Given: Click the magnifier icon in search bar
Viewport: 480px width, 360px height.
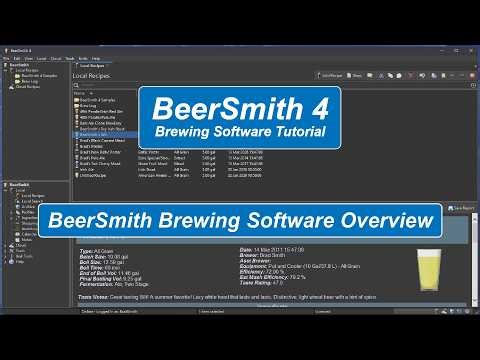Looking at the screenshot, I should pyautogui.click(x=76, y=85).
